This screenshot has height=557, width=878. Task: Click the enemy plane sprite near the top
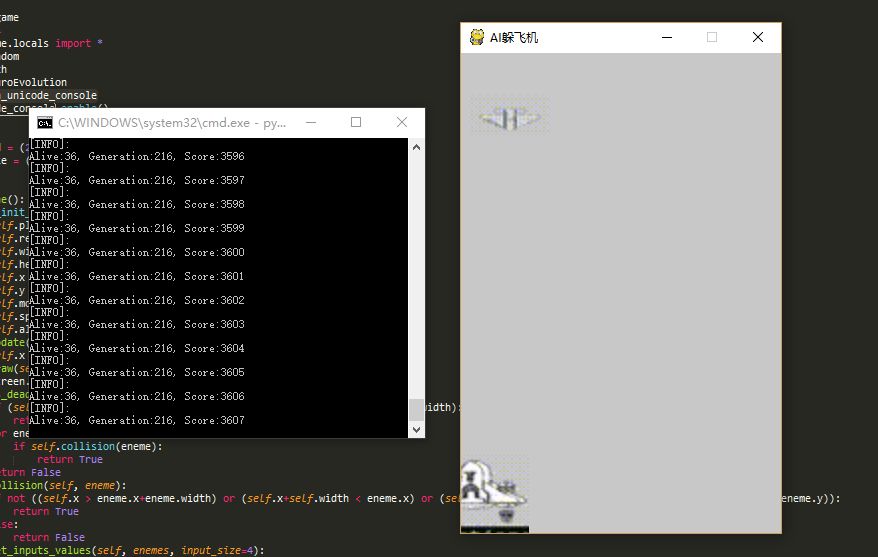coord(509,119)
